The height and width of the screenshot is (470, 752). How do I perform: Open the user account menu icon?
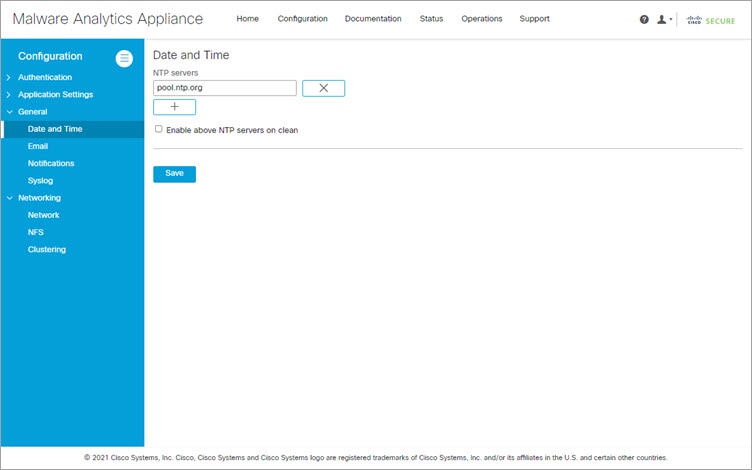point(661,19)
